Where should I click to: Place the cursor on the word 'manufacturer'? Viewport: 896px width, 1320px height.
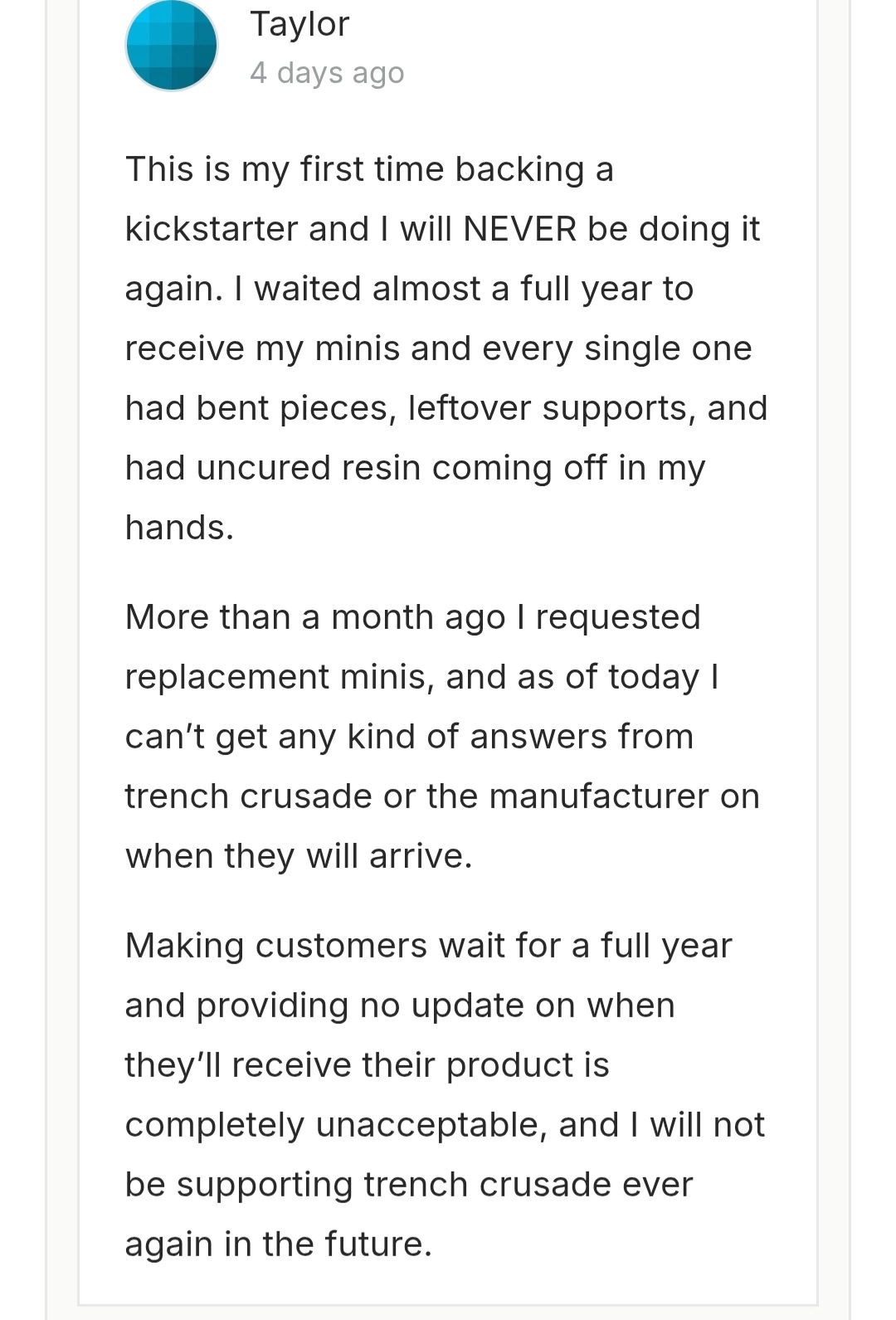(x=599, y=796)
